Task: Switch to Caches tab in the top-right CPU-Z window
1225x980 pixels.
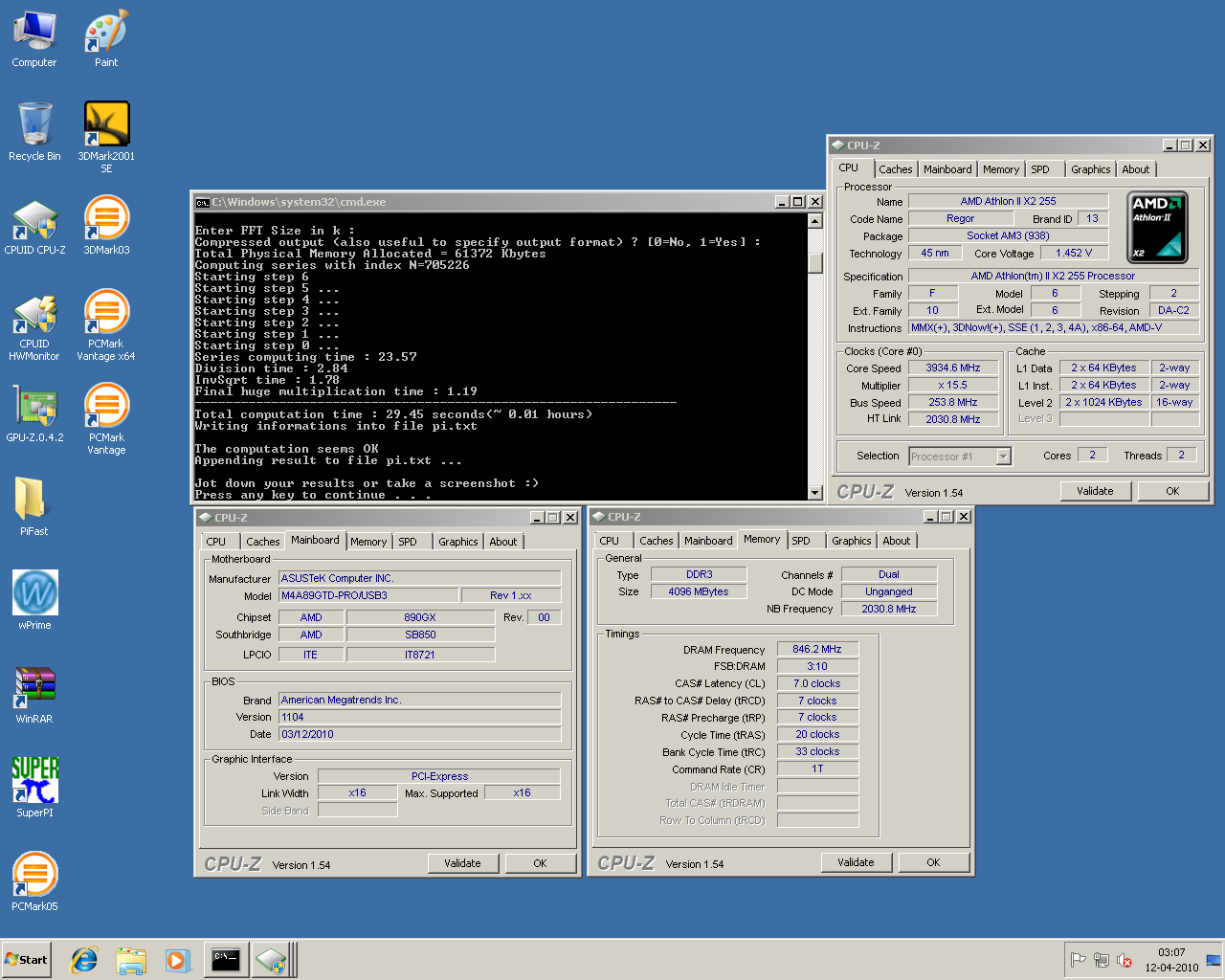Action: point(896,169)
